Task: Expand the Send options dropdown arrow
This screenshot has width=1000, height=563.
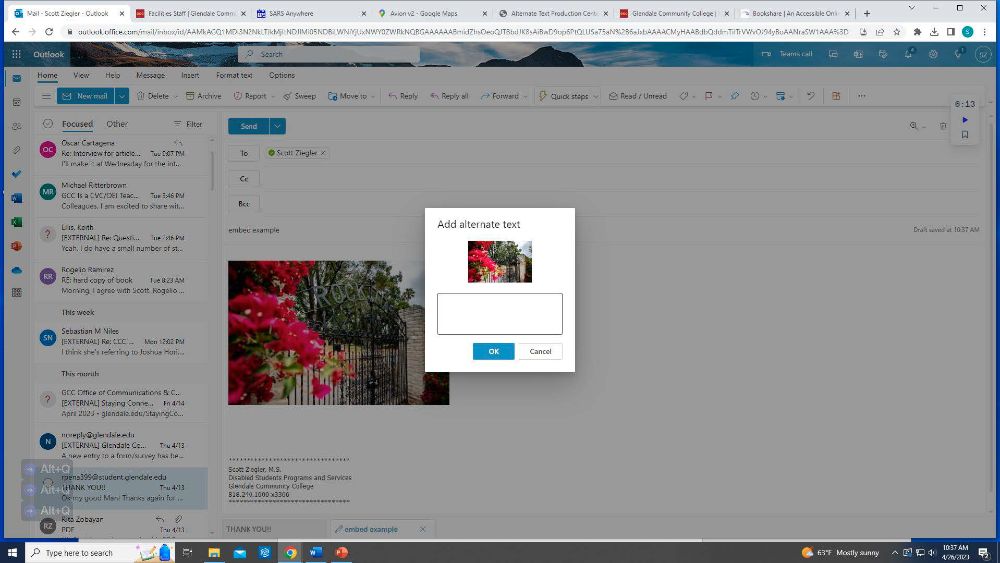Action: [x=277, y=126]
